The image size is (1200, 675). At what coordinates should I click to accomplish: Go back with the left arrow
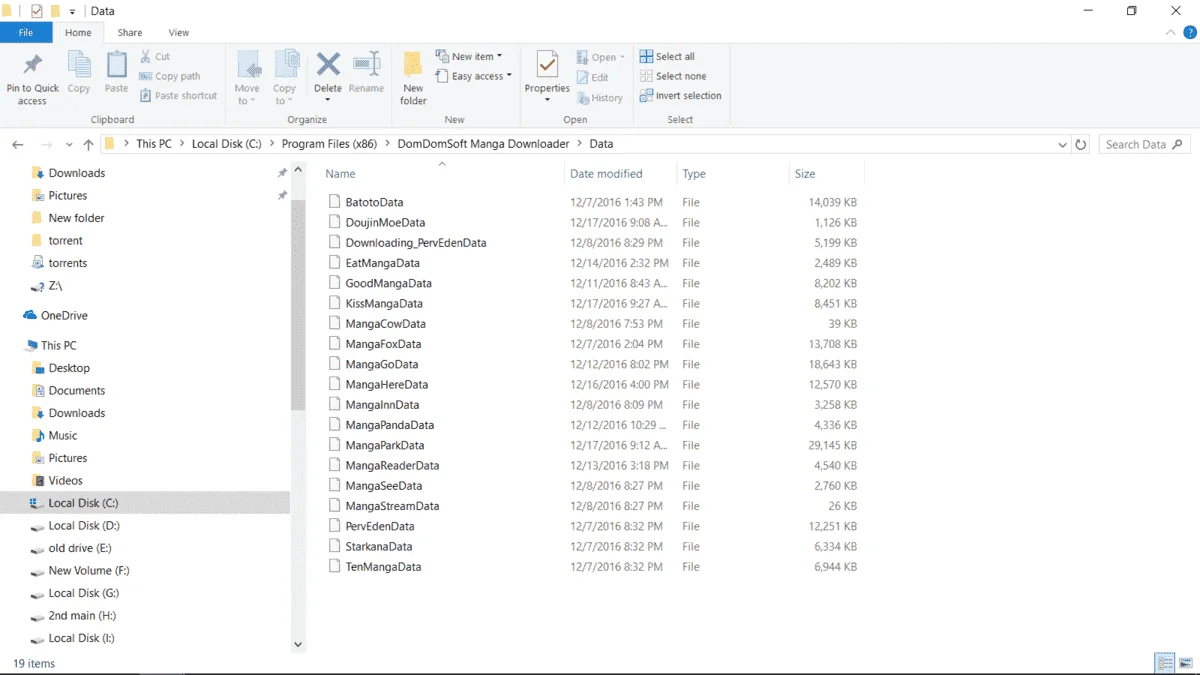click(18, 144)
